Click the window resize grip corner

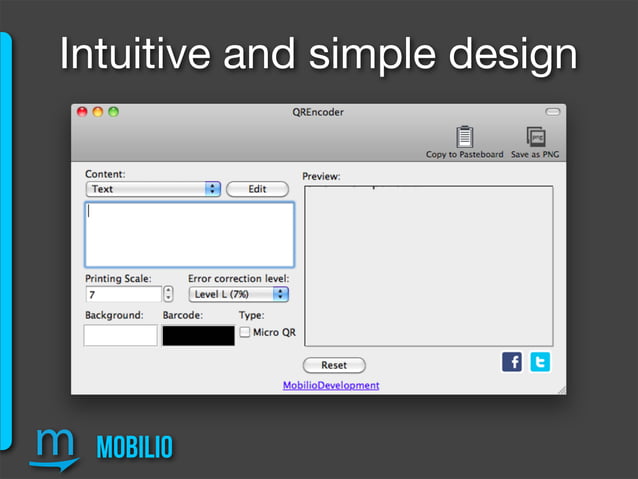coord(562,390)
